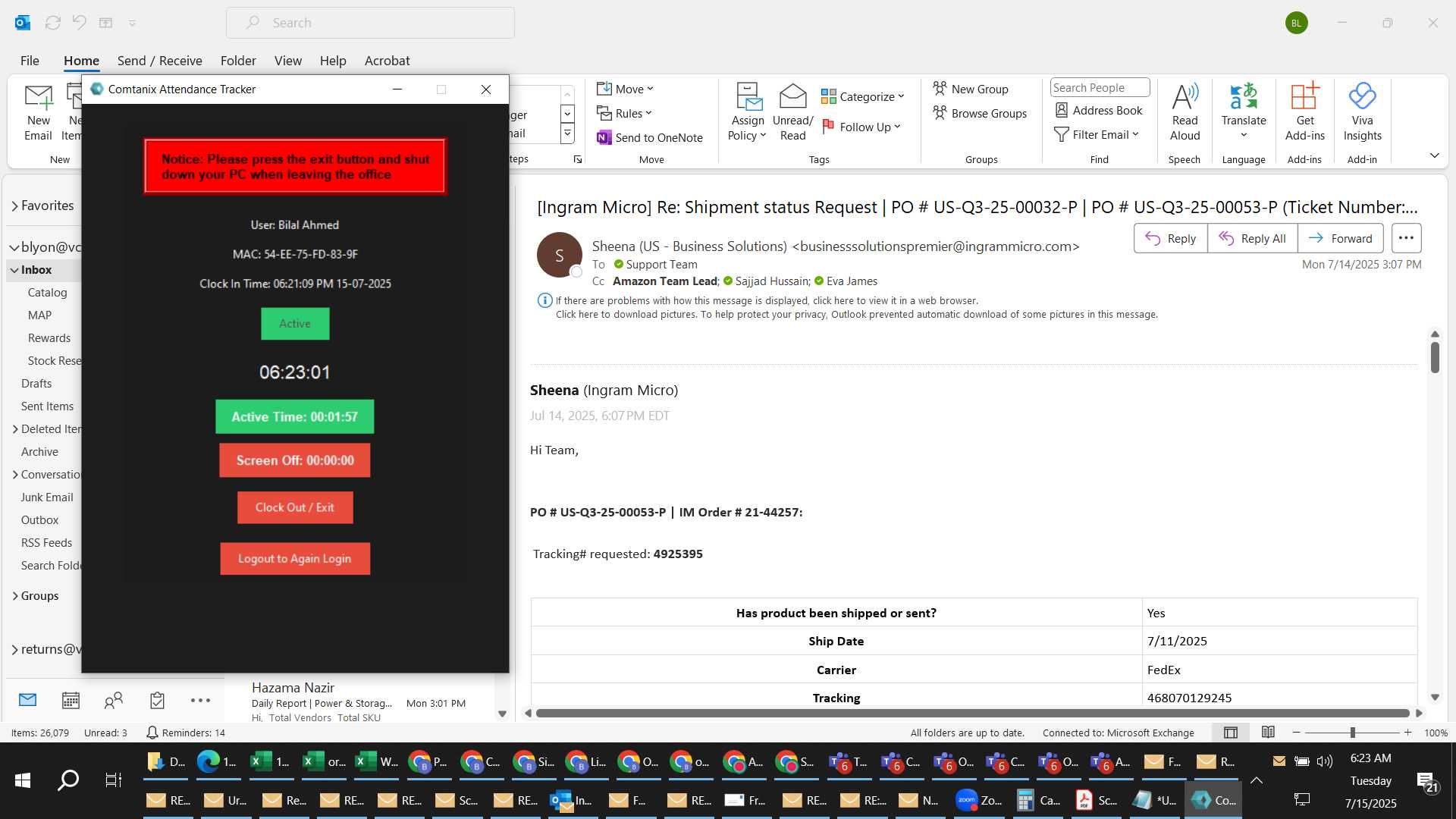Switch to Reading view in status bar
The width and height of the screenshot is (1456, 819).
pyautogui.click(x=1268, y=733)
